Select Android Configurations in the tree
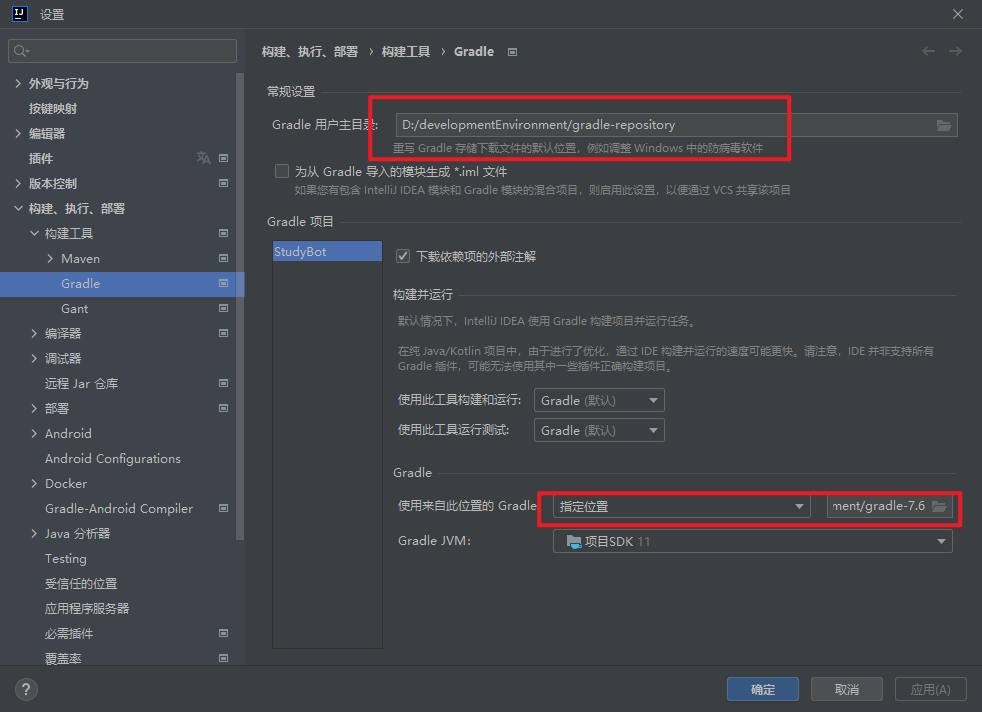Viewport: 982px width, 712px height. coord(113,458)
